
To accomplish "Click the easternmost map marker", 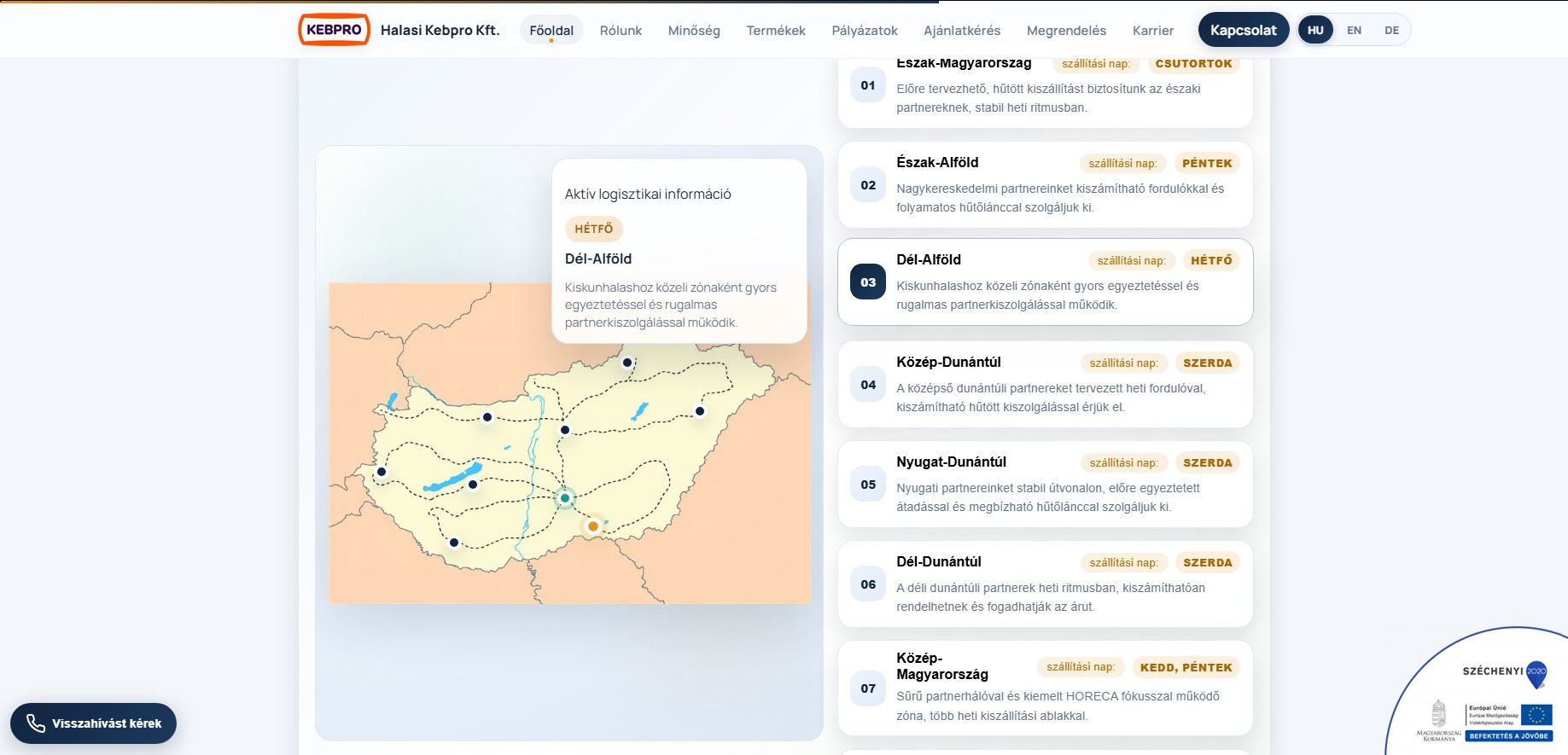I will coord(700,411).
